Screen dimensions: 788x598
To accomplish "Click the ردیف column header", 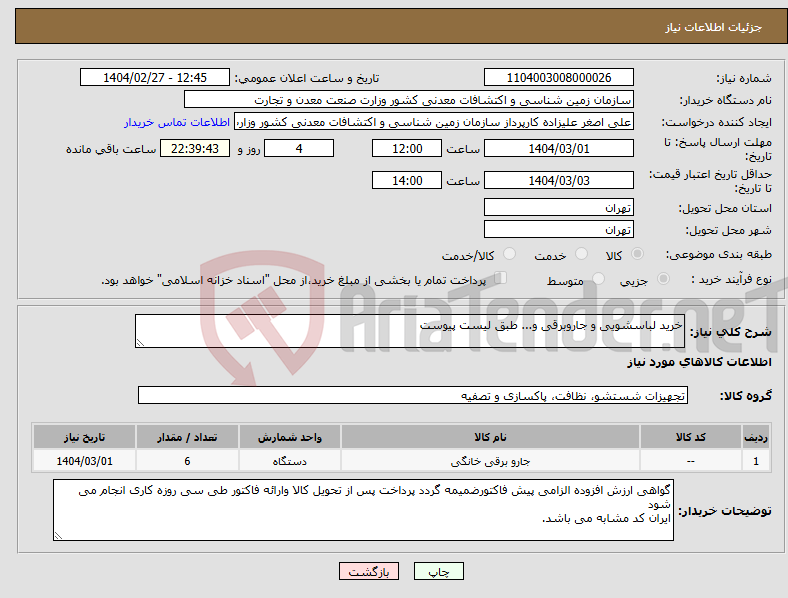I will 756,437.
